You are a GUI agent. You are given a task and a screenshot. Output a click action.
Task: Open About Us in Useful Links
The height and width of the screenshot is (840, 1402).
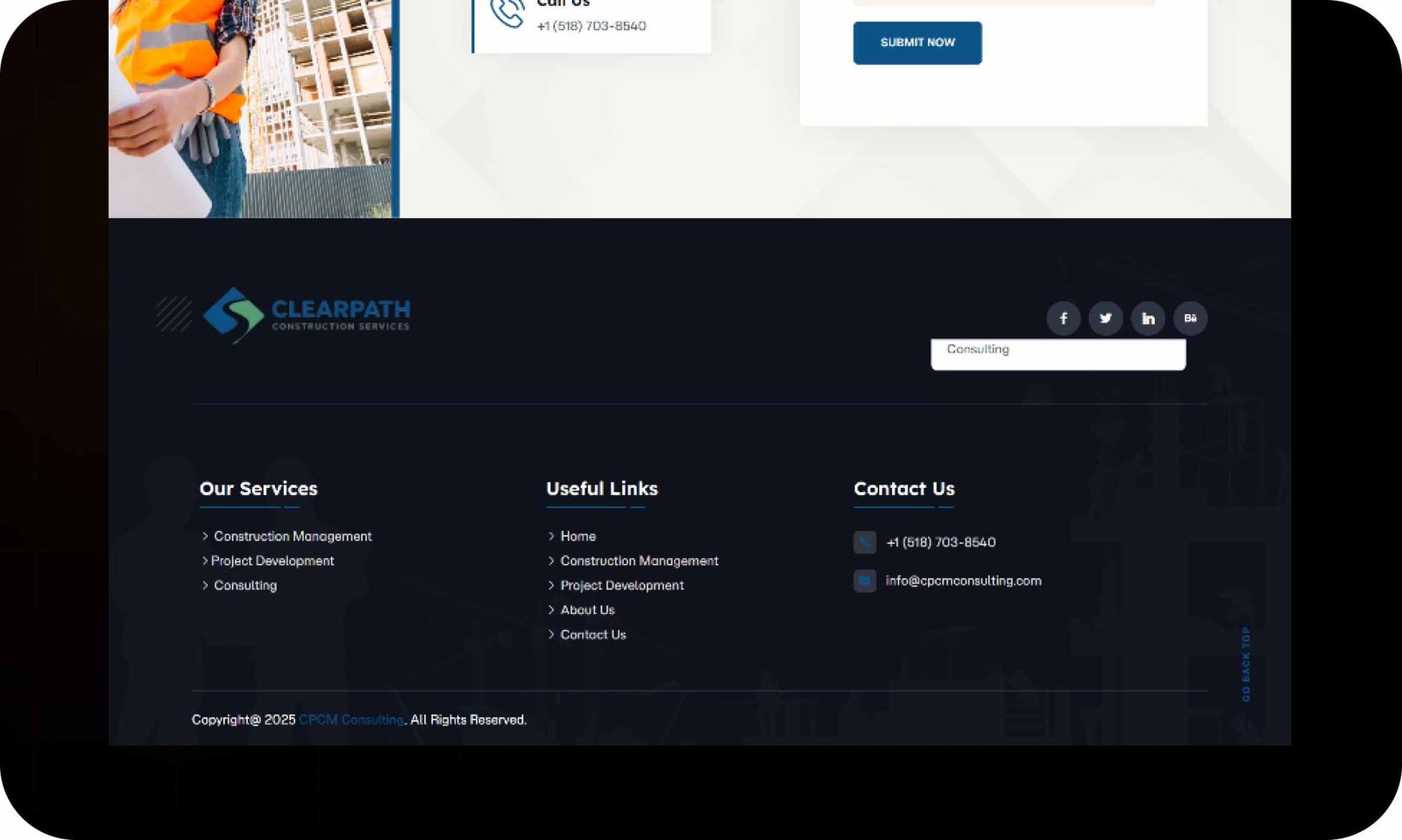coord(588,610)
